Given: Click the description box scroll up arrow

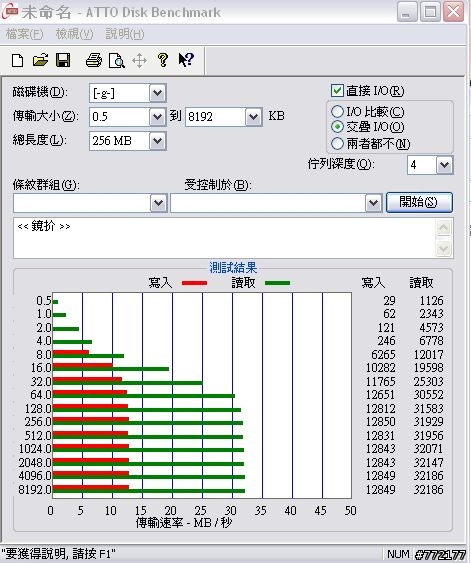Looking at the screenshot, I should (x=444, y=228).
